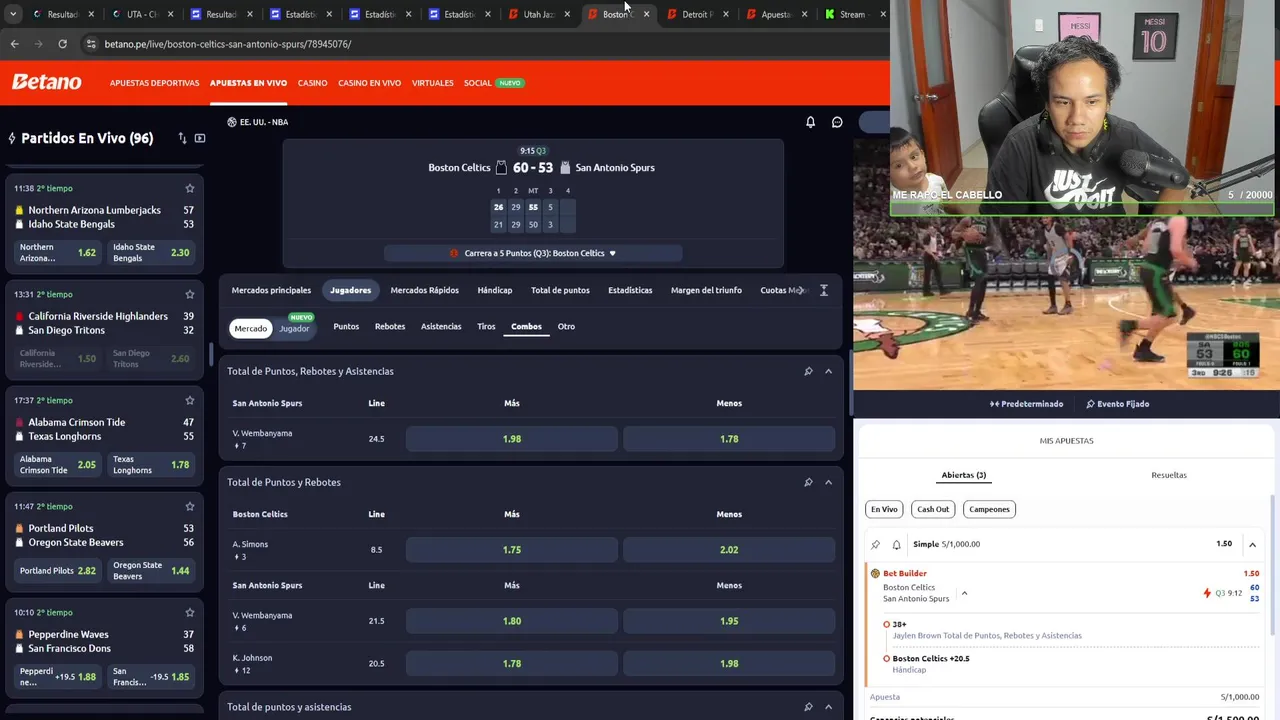Open Casino En Vivo in the top menu
1280x720 pixels.
pos(369,83)
